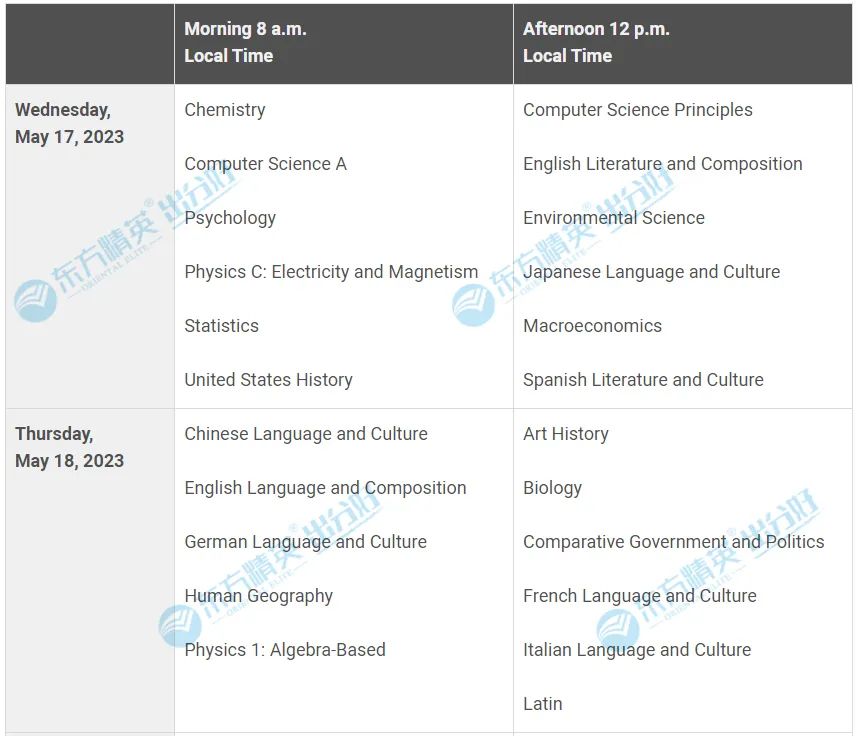The height and width of the screenshot is (736, 858).
Task: Select Physics C: Electricity and Magnetism
Action: [x=331, y=272]
